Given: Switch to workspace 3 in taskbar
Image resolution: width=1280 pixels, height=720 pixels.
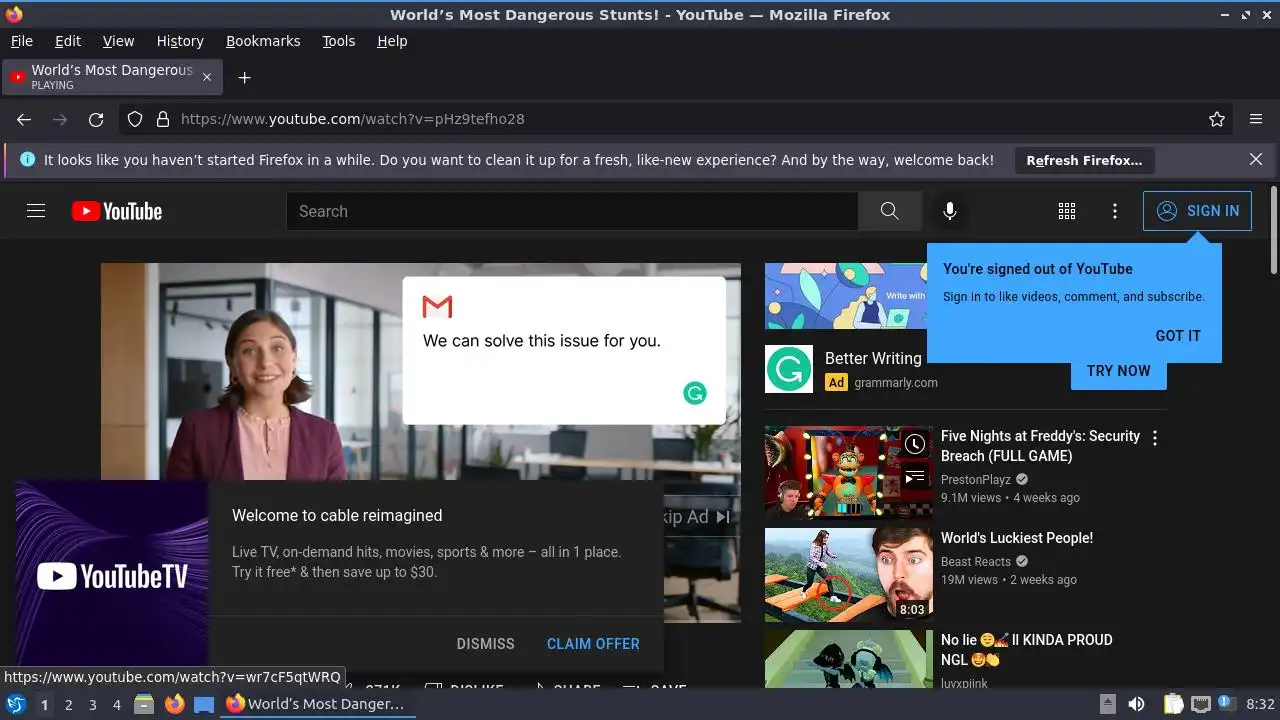Looking at the screenshot, I should 92,705.
